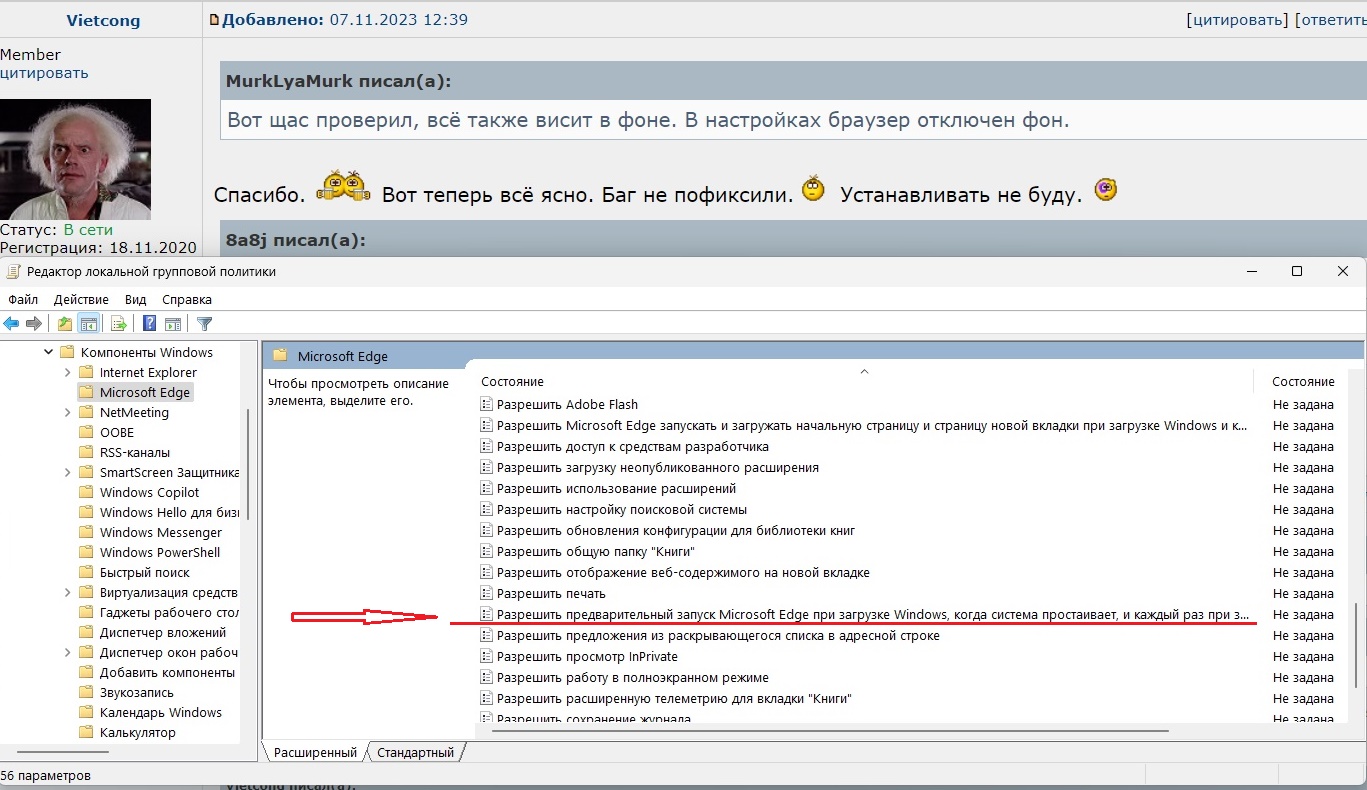Image resolution: width=1367 pixels, height=790 pixels.
Task: Click the Vietcong username link
Action: click(x=103, y=20)
